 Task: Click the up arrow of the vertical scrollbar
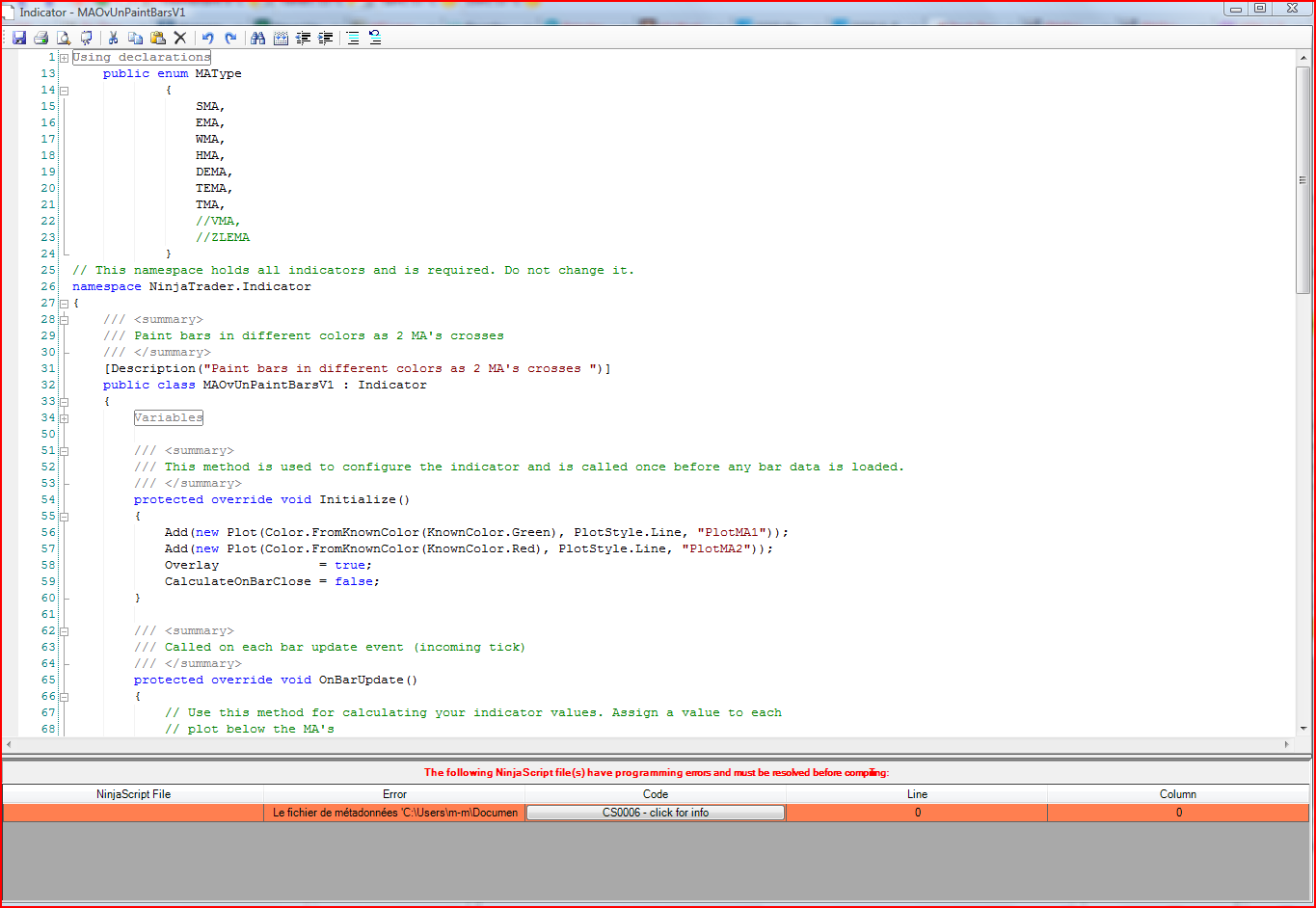[1303, 57]
